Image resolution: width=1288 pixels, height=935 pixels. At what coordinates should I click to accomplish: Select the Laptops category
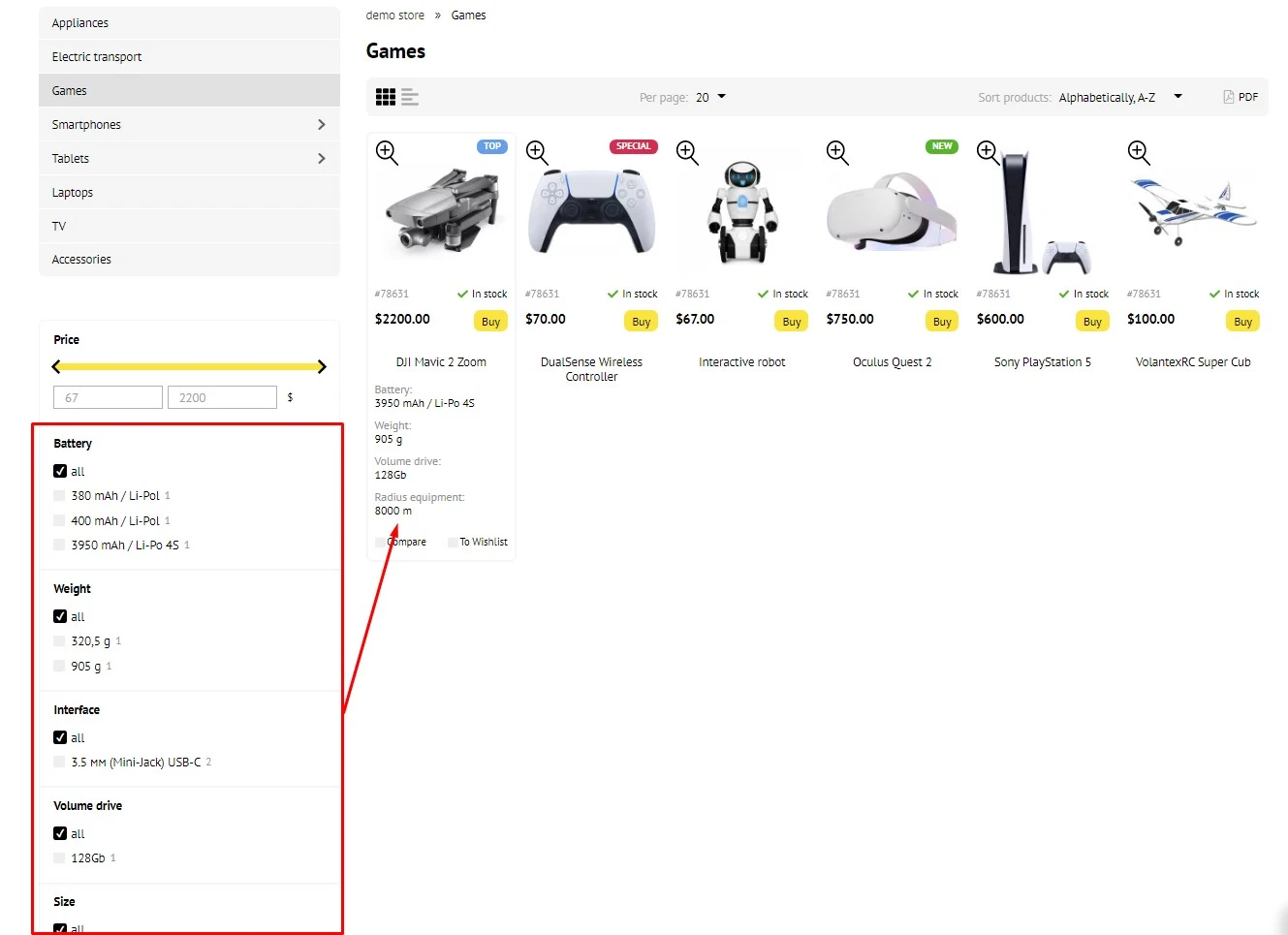click(x=72, y=192)
